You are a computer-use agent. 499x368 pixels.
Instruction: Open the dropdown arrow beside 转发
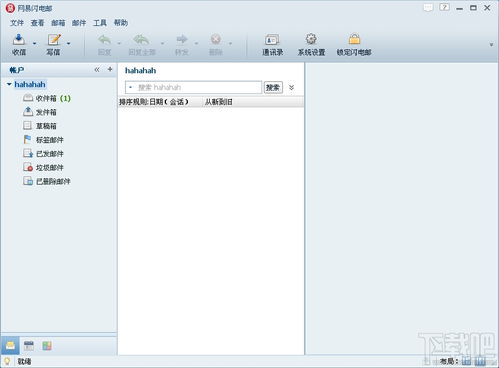coord(196,43)
